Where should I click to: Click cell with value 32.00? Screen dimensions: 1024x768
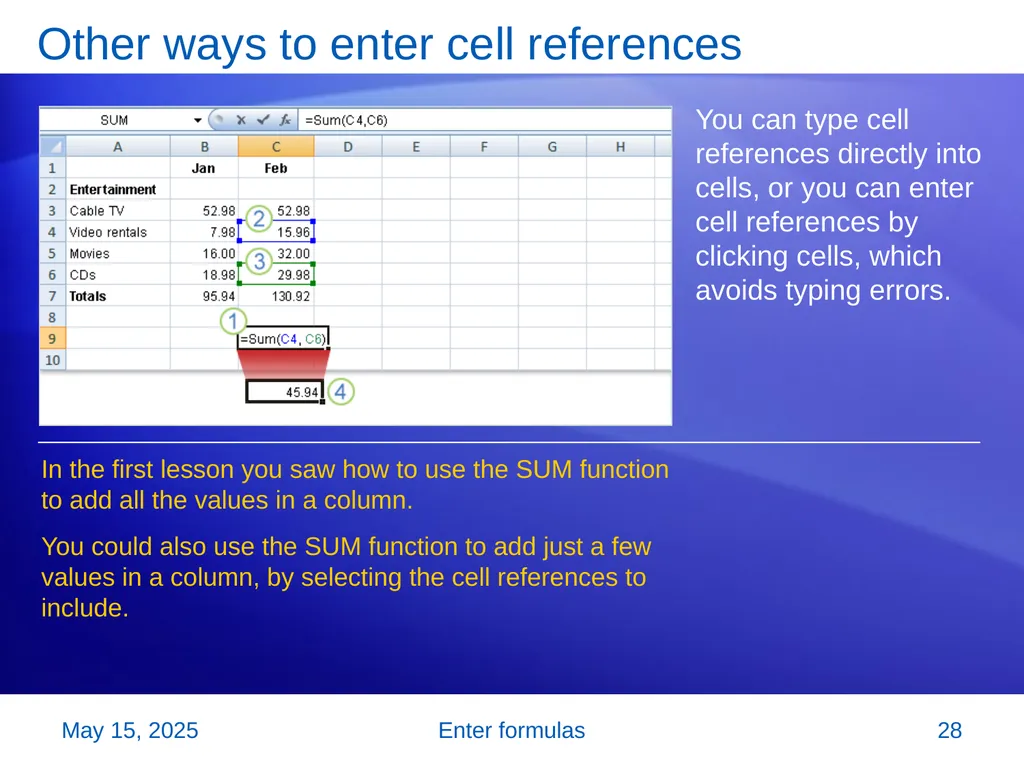(x=276, y=253)
